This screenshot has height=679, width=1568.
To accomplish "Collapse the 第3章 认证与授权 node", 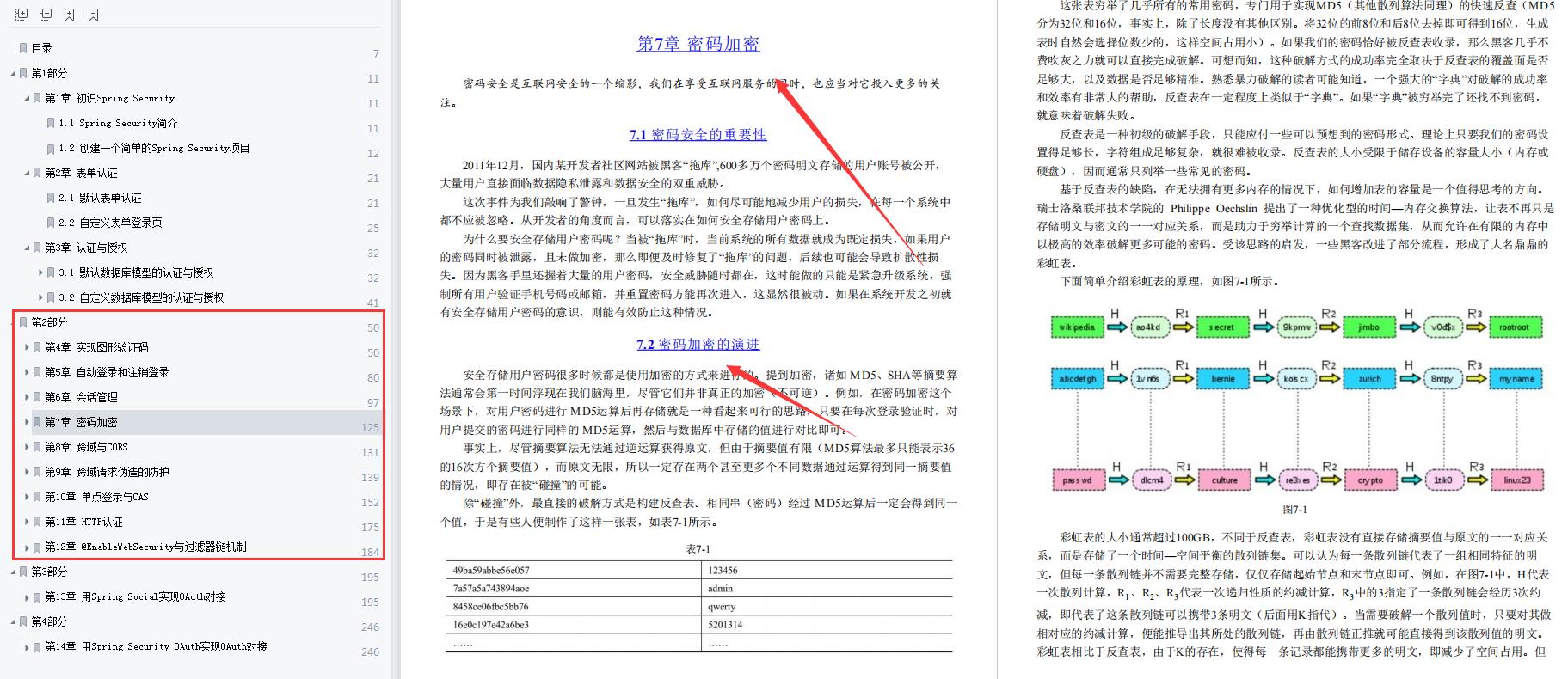I will click(x=27, y=248).
